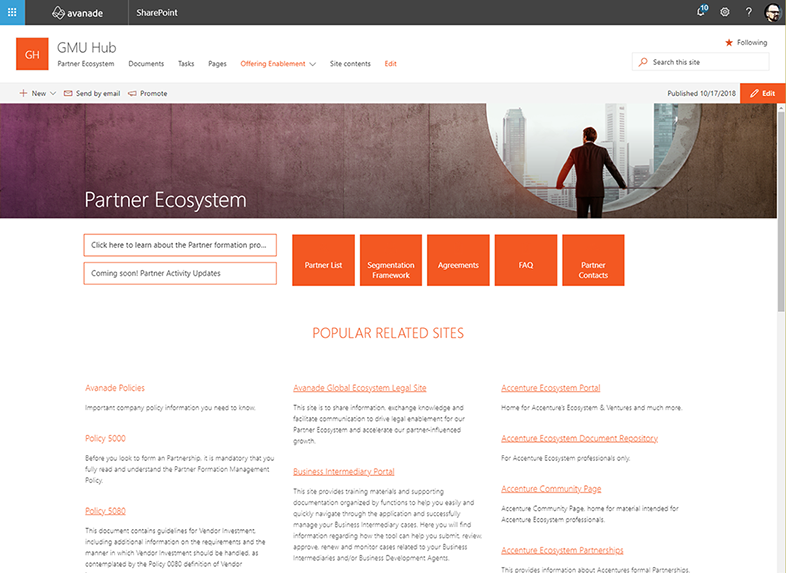Image resolution: width=786 pixels, height=573 pixels.
Task: Toggle the Following star
Action: pyautogui.click(x=745, y=42)
